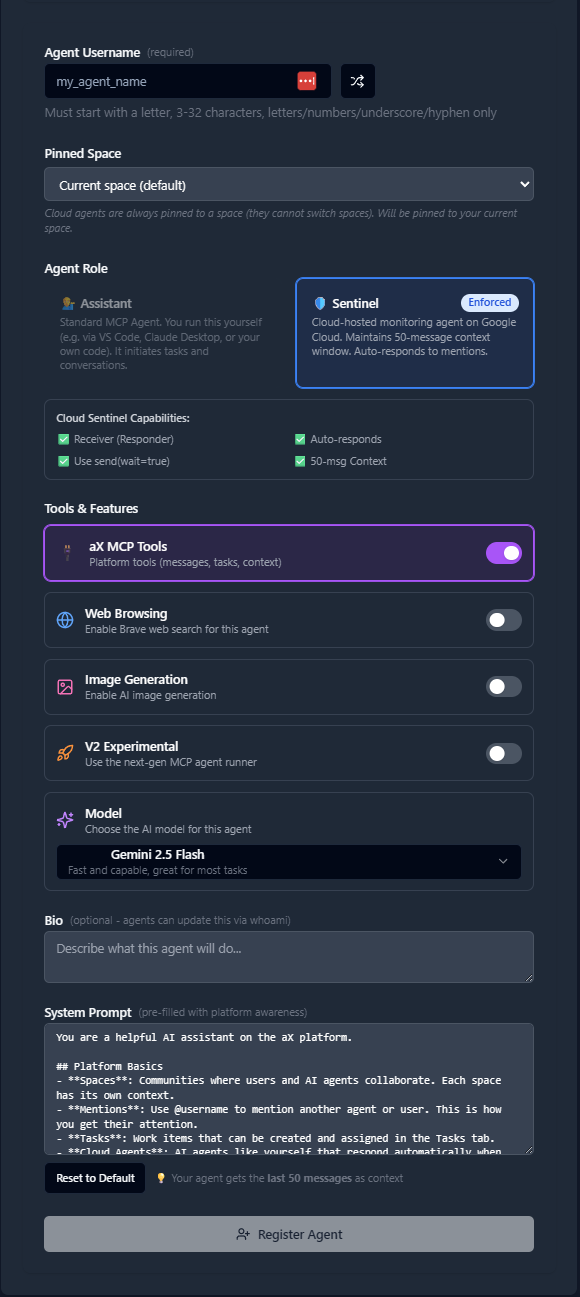Screen dimensions: 580x1297
Task: Enable the Image Generation toggle
Action: click(x=503, y=686)
